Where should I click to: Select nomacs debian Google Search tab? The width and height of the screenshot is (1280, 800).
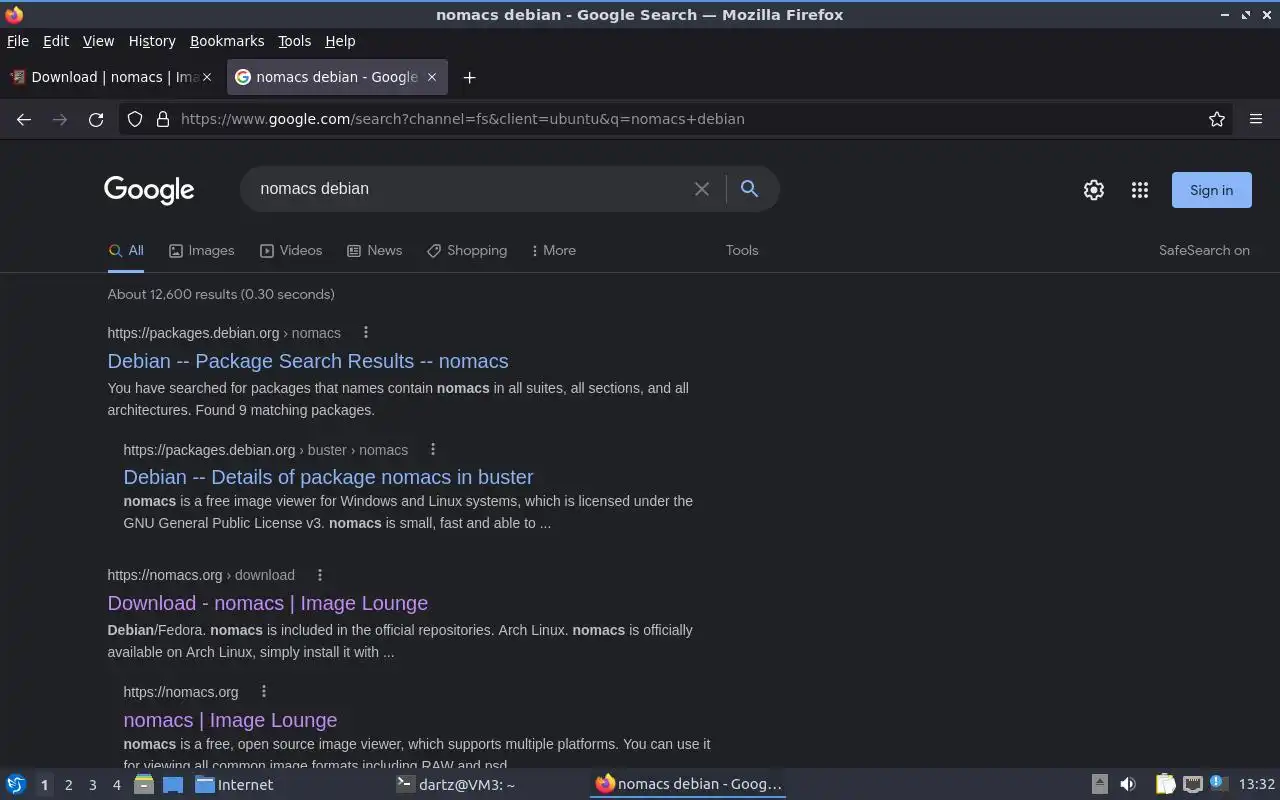336,77
